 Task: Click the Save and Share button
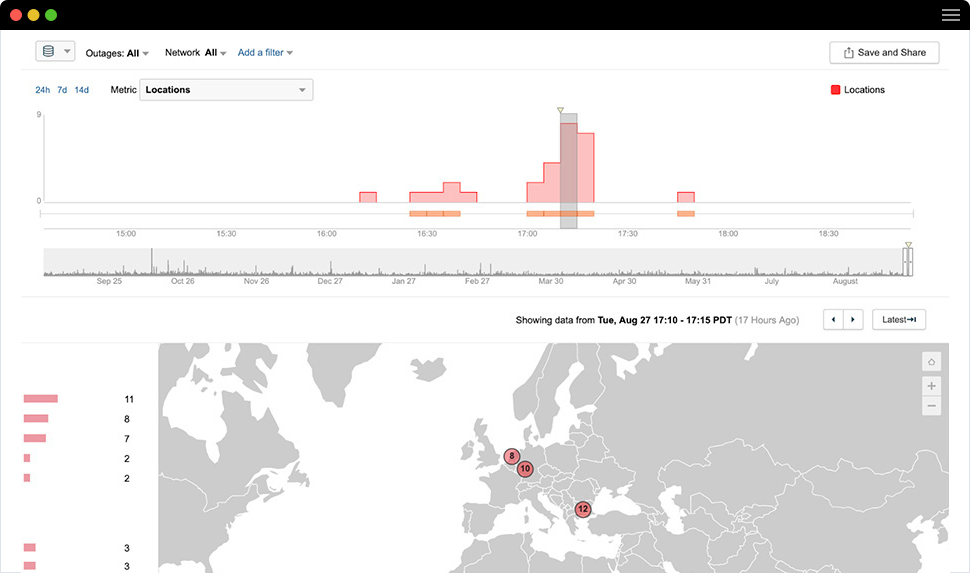(x=884, y=53)
